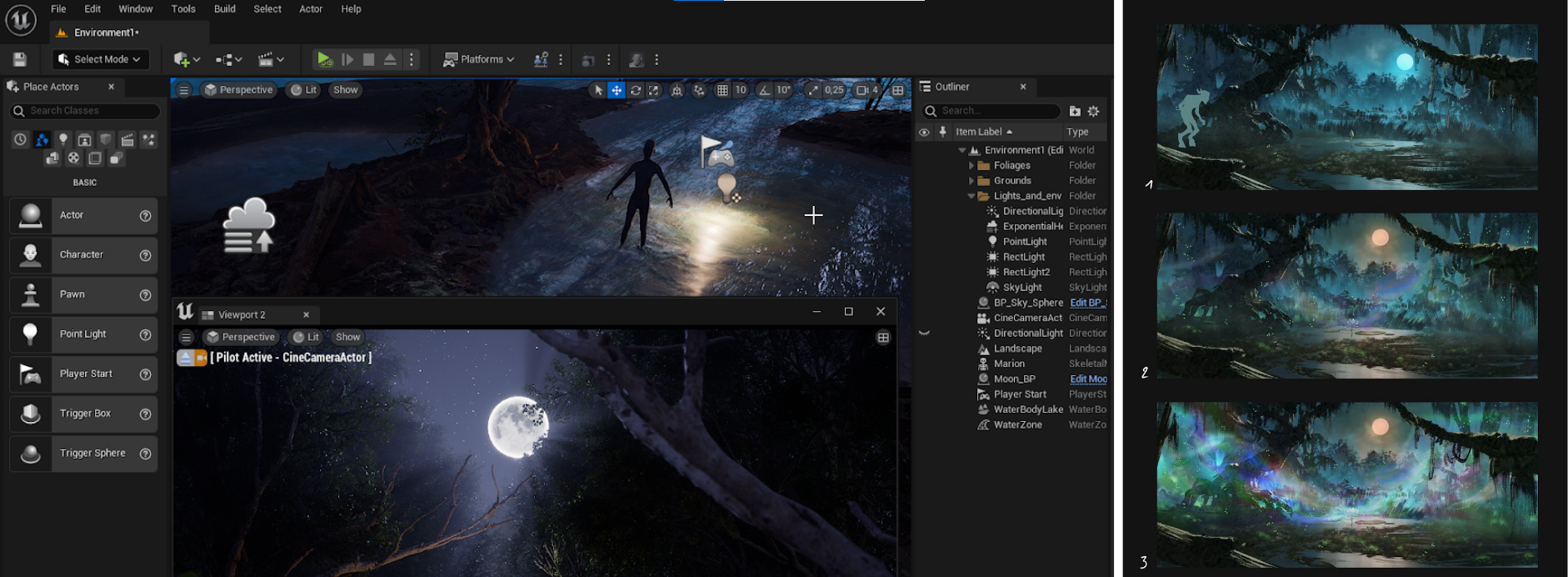Toggle the world/local coordinate system icon
The height and width of the screenshot is (577, 1568).
[x=677, y=90]
